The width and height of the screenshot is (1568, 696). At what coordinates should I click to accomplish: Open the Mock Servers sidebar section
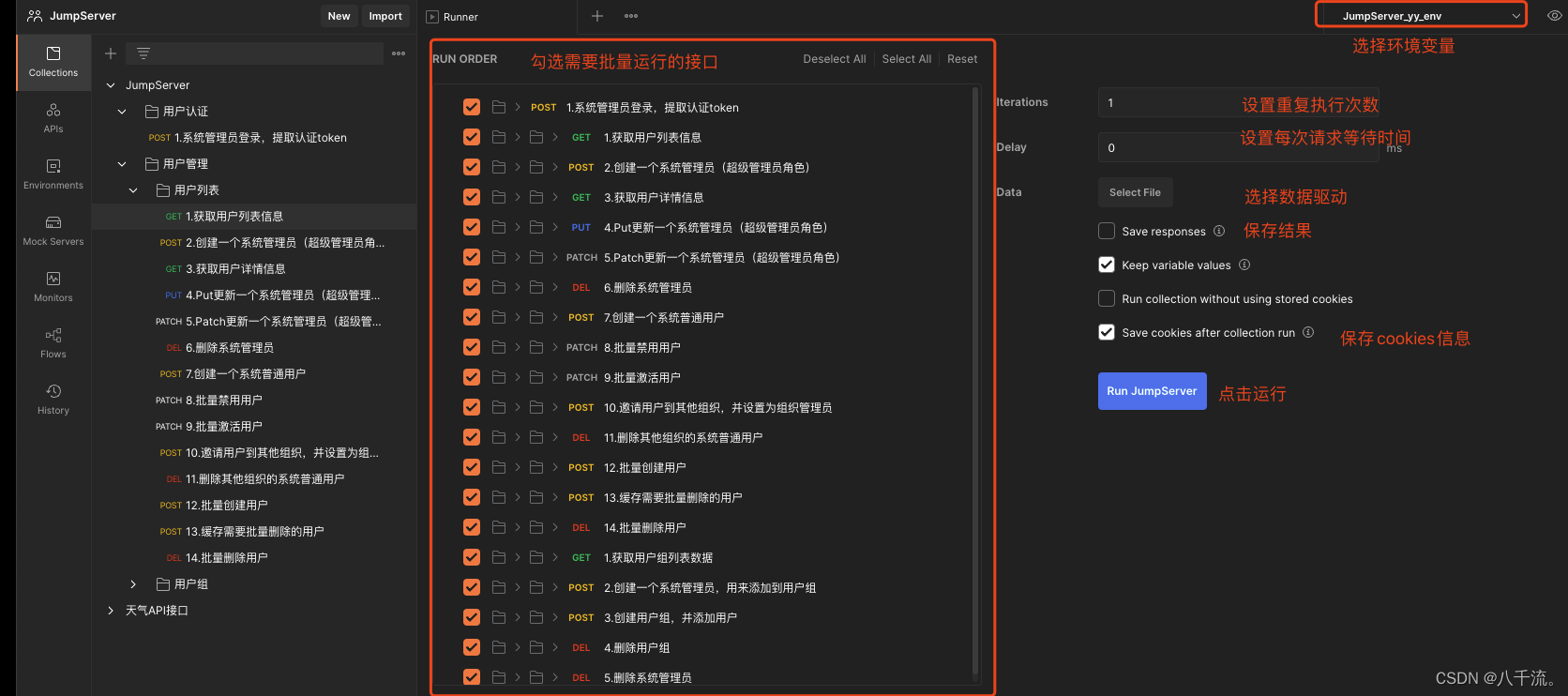click(53, 231)
